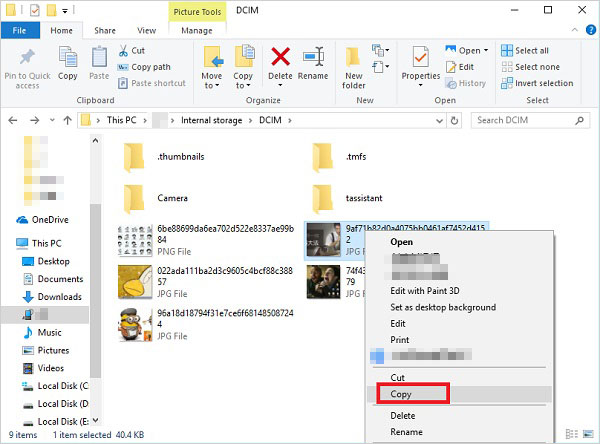Click the Properties icon in quick access toolbar
This screenshot has width=600, height=444.
point(34,10)
